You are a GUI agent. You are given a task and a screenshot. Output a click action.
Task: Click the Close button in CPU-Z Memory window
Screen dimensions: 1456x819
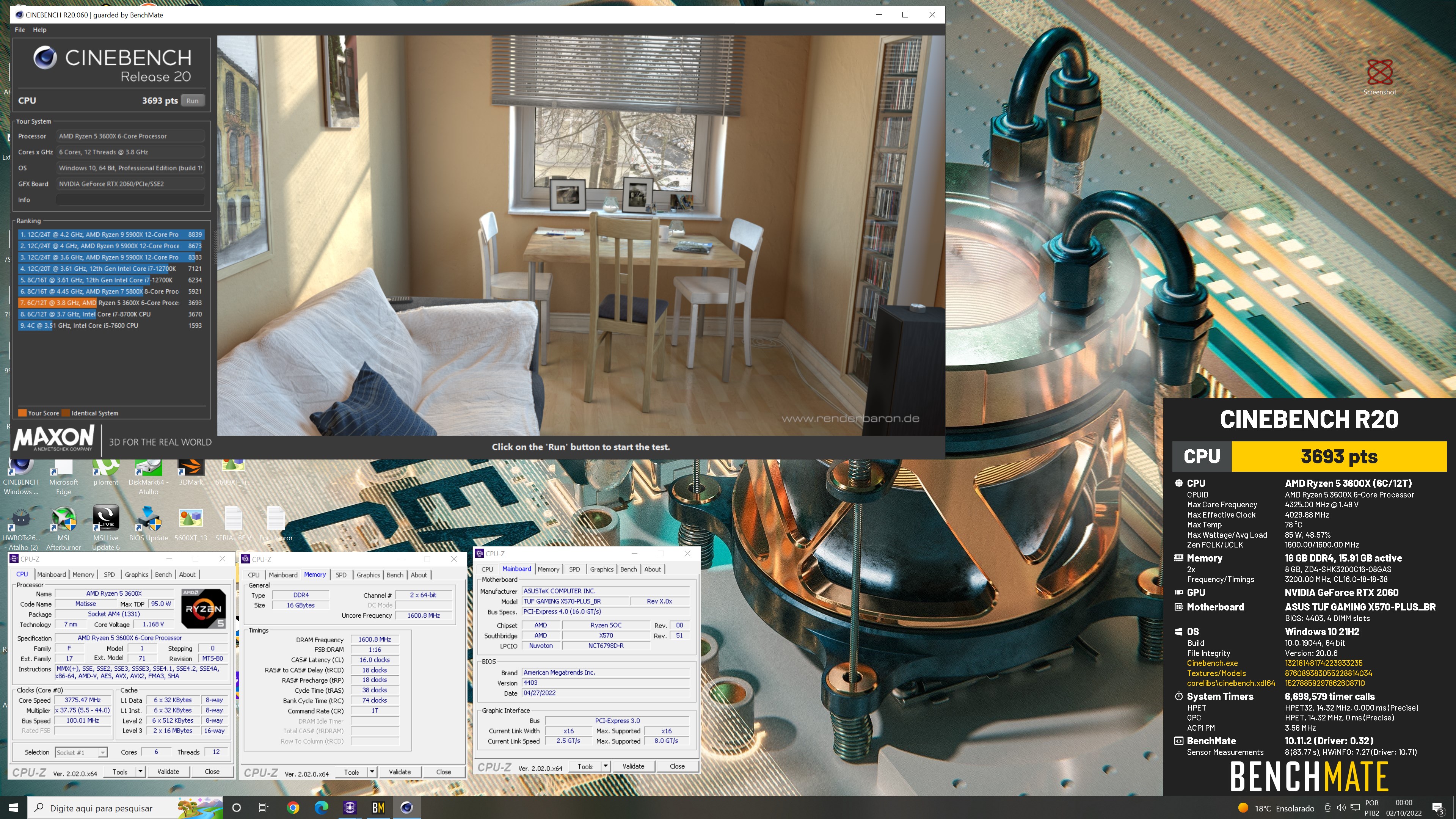click(x=444, y=772)
